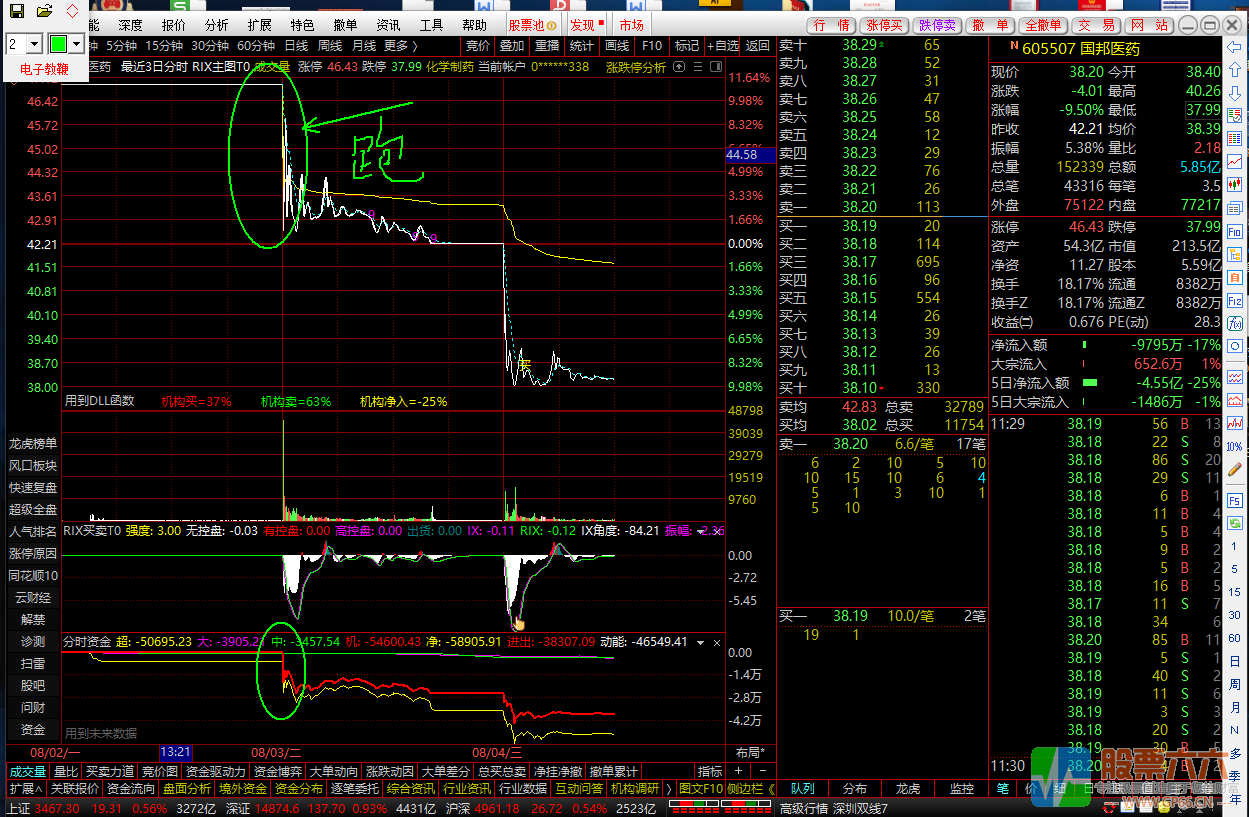The image size is (1249, 817).
Task: Switch to the 日线 daily chart tab
Action: (296, 45)
